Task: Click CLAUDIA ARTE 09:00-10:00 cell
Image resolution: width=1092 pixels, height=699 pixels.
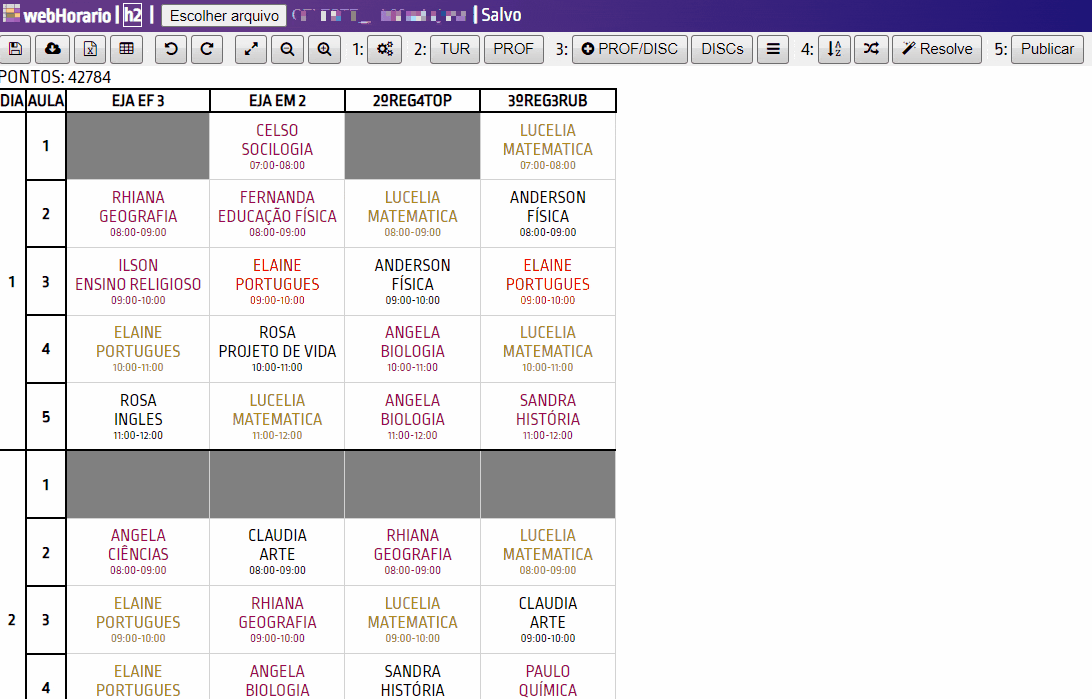Action: click(547, 620)
